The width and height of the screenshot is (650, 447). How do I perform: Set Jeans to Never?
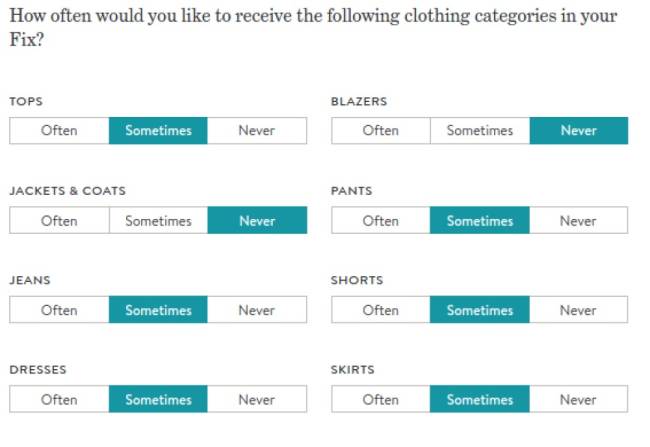pyautogui.click(x=257, y=310)
